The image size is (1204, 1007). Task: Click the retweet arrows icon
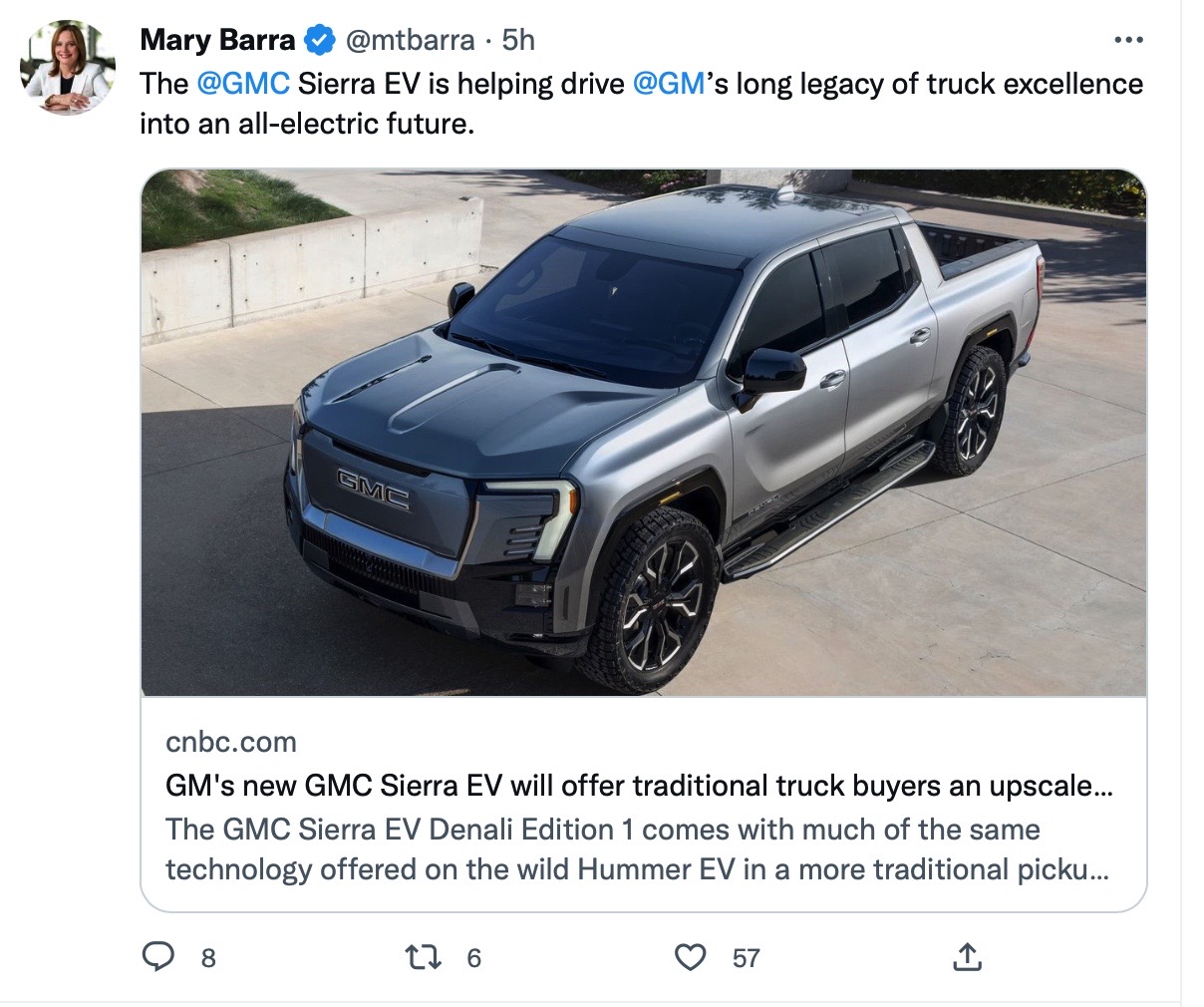pyautogui.click(x=424, y=957)
